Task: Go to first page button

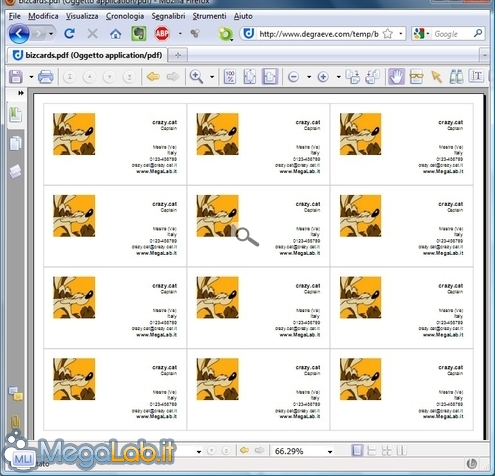Action: click(70, 77)
